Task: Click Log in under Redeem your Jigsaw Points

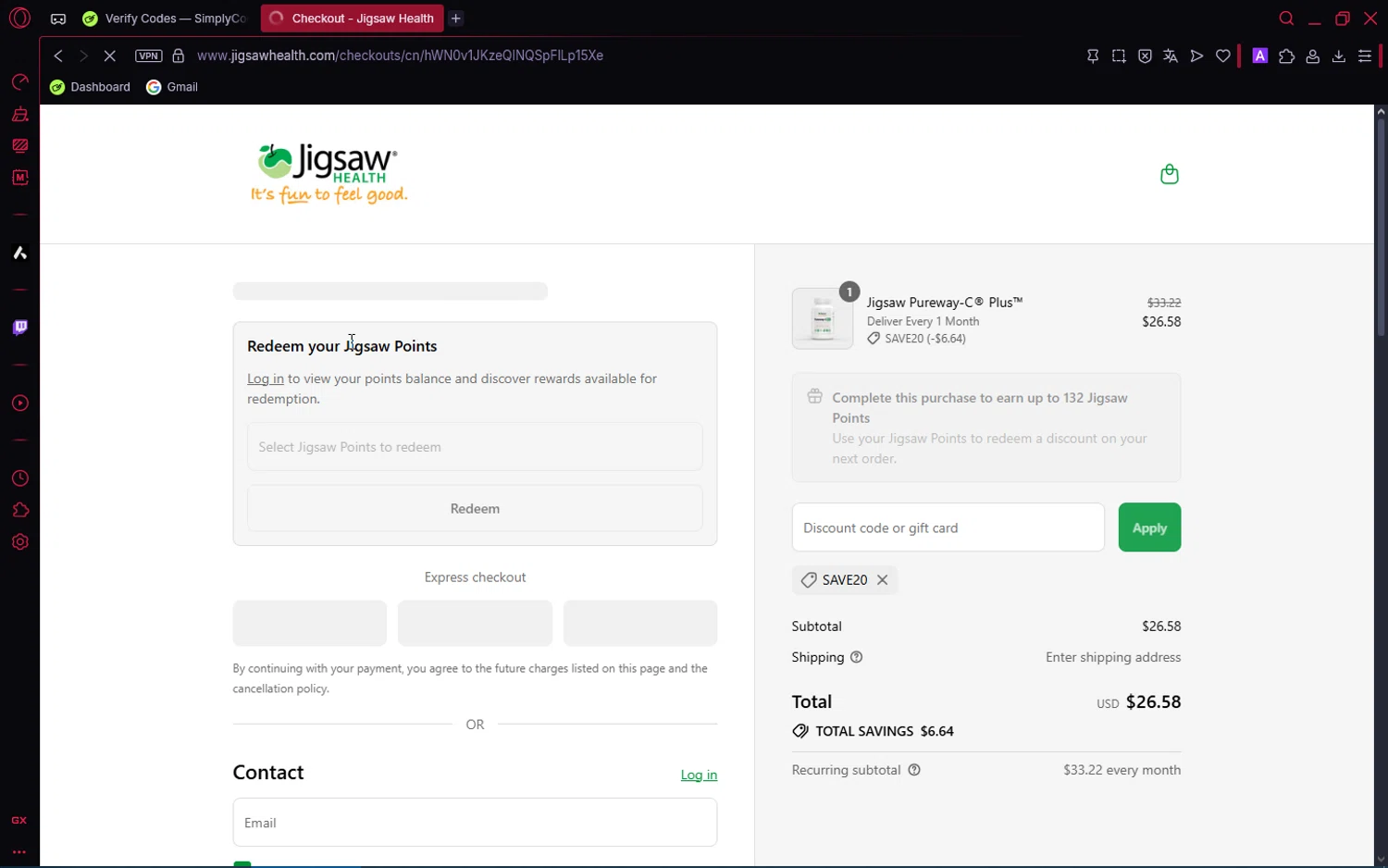Action: [x=266, y=378]
